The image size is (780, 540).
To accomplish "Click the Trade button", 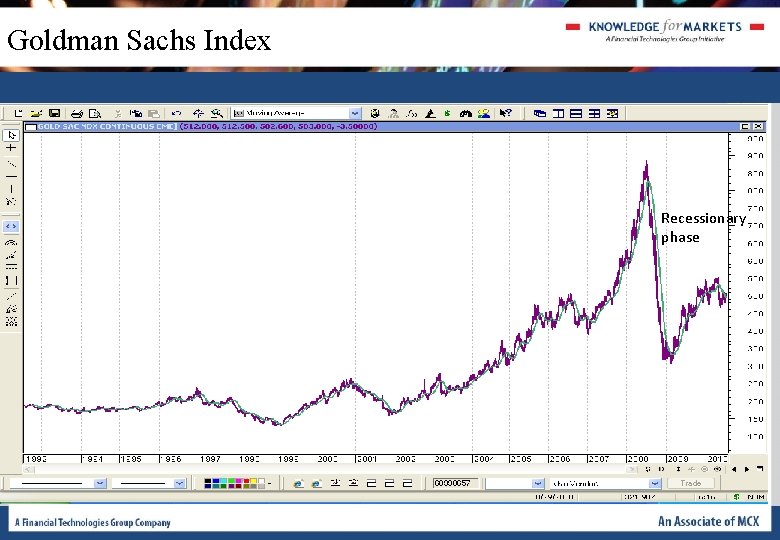I will pos(690,483).
